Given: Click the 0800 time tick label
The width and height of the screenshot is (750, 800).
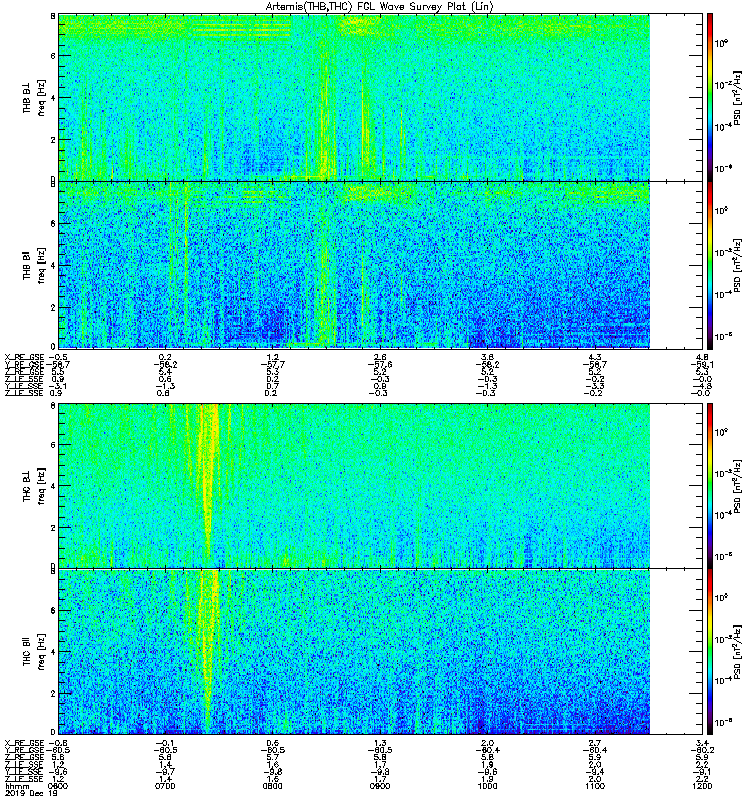Looking at the screenshot, I should (x=272, y=786).
